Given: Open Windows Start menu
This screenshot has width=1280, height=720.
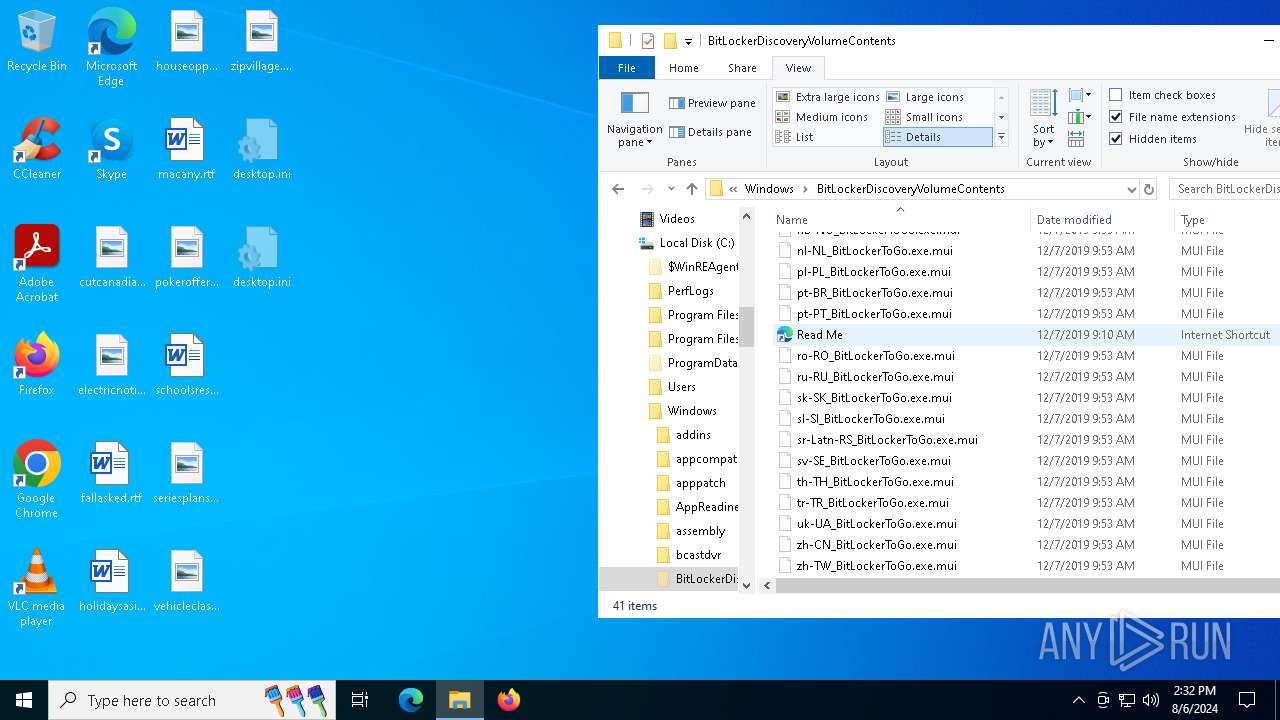Looking at the screenshot, I should pyautogui.click(x=24, y=700).
